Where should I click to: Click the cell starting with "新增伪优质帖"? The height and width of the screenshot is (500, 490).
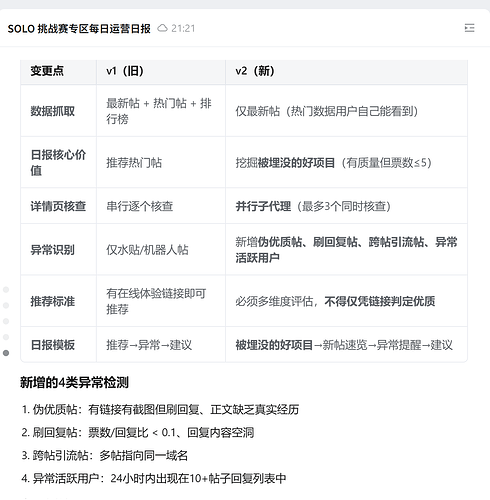346,249
